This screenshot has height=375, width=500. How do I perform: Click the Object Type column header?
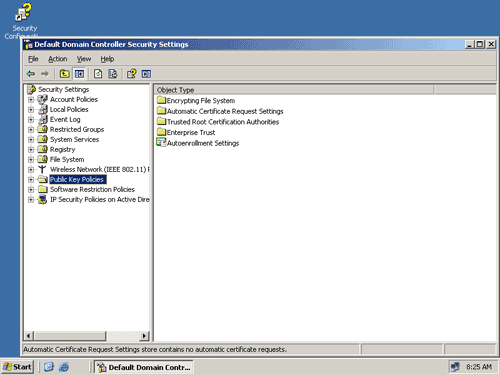tap(294, 90)
